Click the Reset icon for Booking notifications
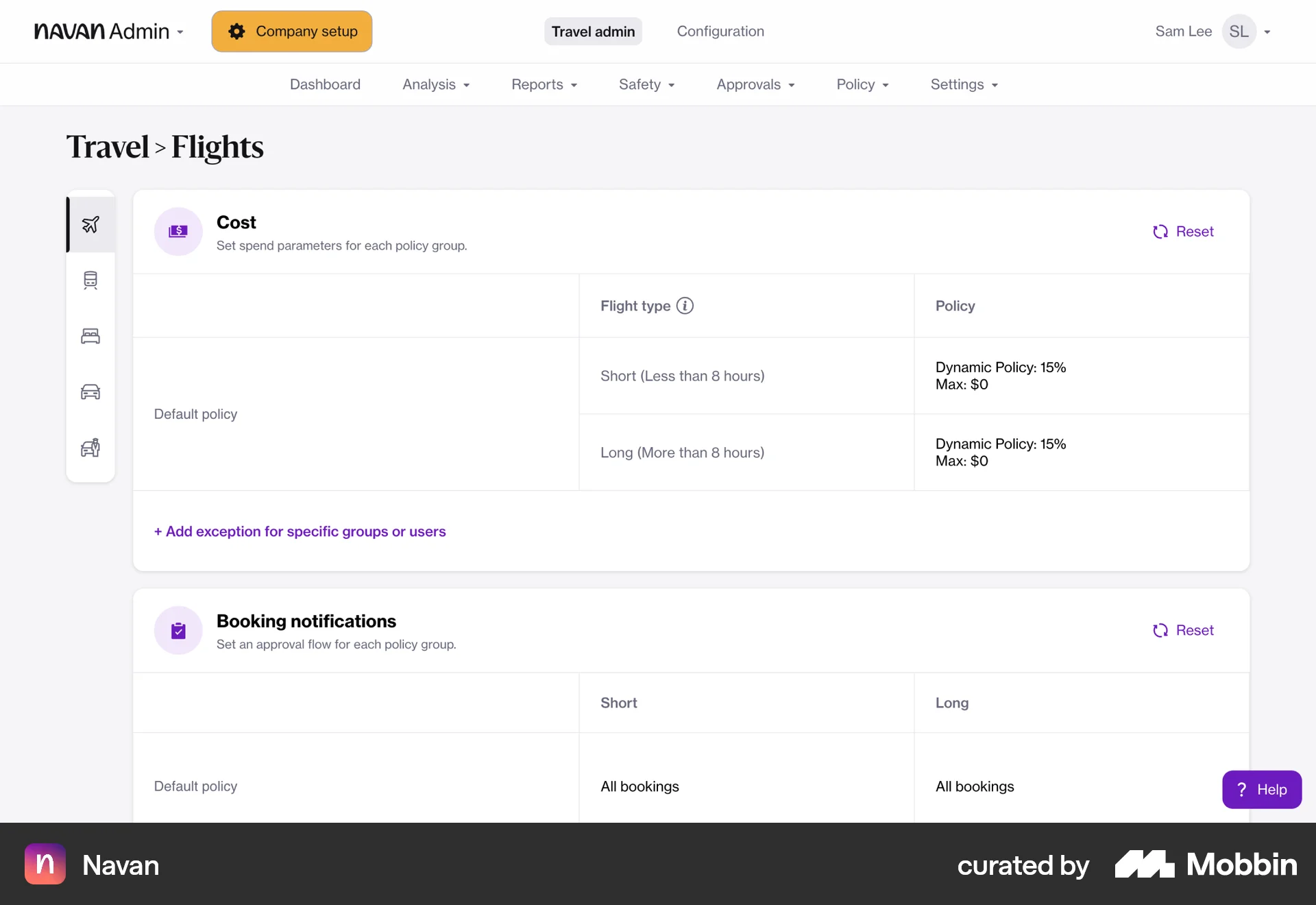 [1160, 630]
